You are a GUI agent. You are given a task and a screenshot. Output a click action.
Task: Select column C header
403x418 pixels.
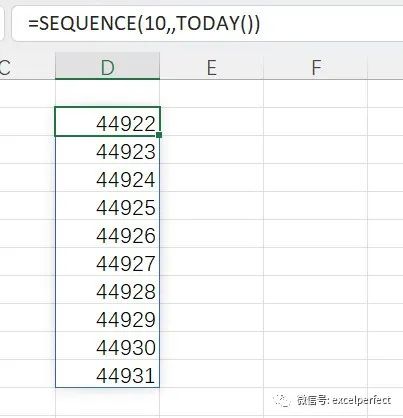(27, 66)
